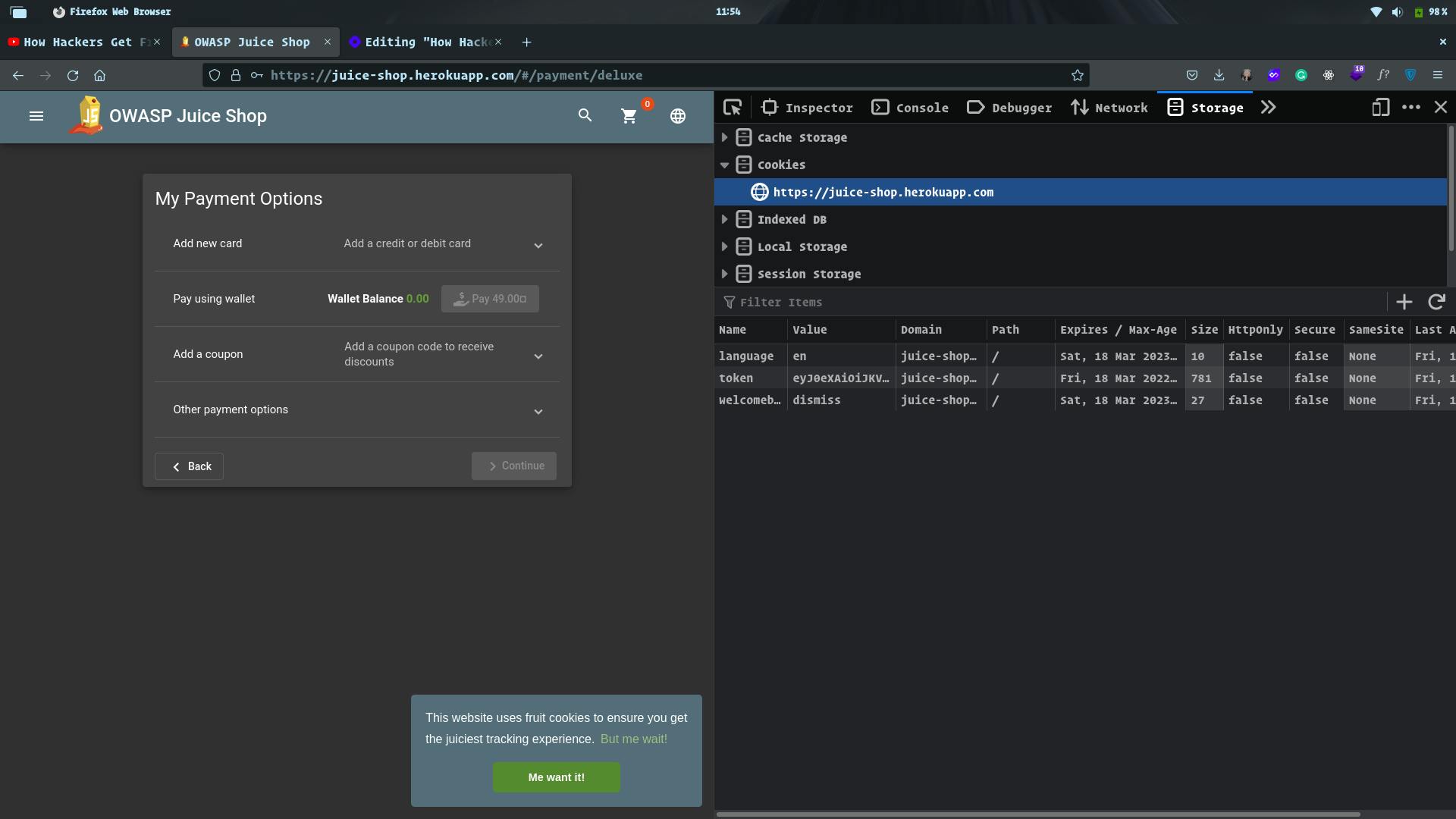Image resolution: width=1456 pixels, height=819 pixels.
Task: Open the language selection globe
Action: pyautogui.click(x=678, y=116)
